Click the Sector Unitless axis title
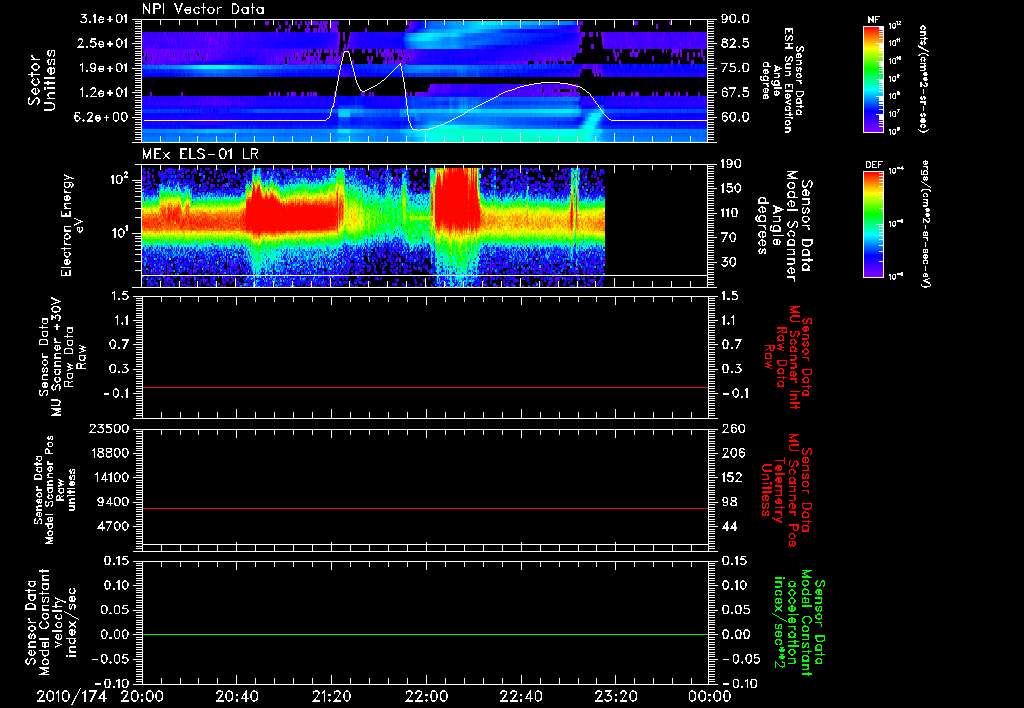This screenshot has height=708, width=1024. pos(41,80)
